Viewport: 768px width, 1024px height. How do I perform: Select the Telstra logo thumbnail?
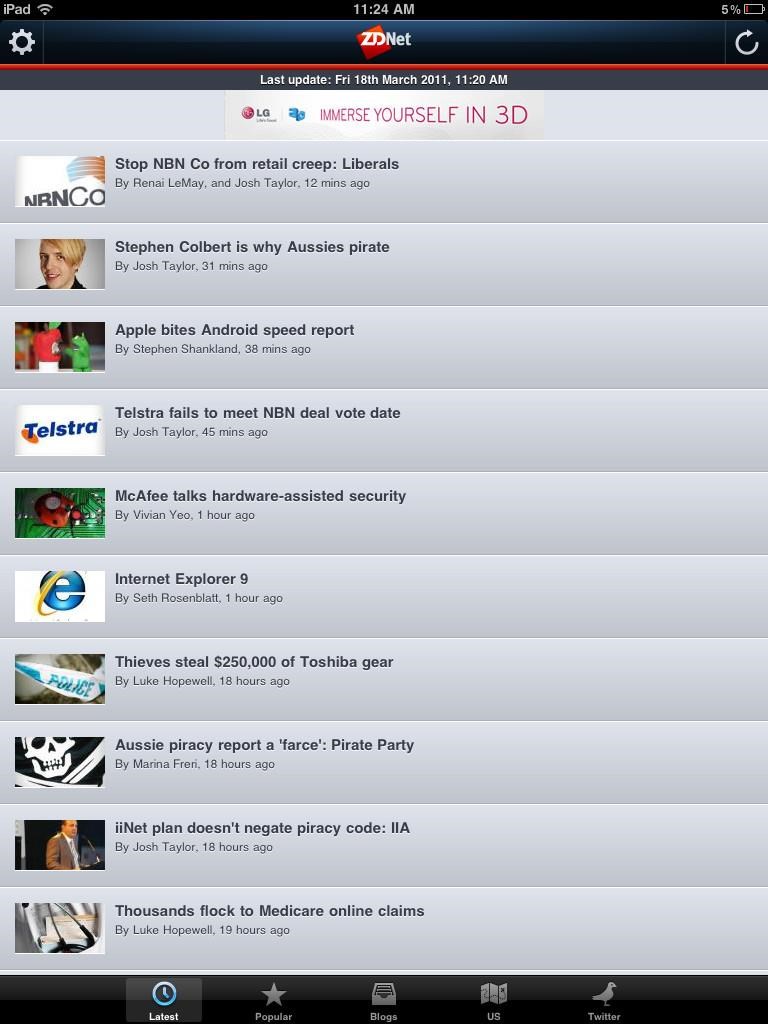click(x=60, y=430)
